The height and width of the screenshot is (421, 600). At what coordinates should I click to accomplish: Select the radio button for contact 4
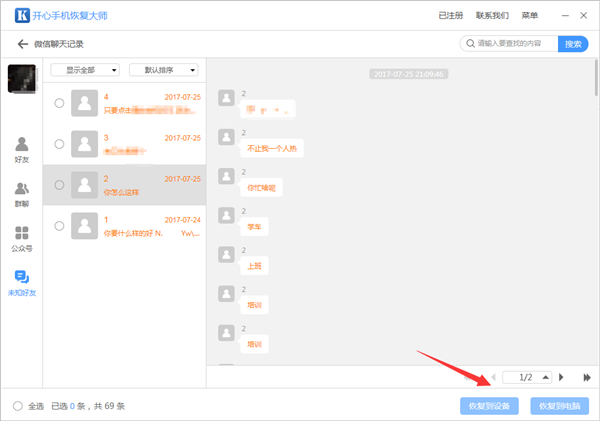pos(59,102)
